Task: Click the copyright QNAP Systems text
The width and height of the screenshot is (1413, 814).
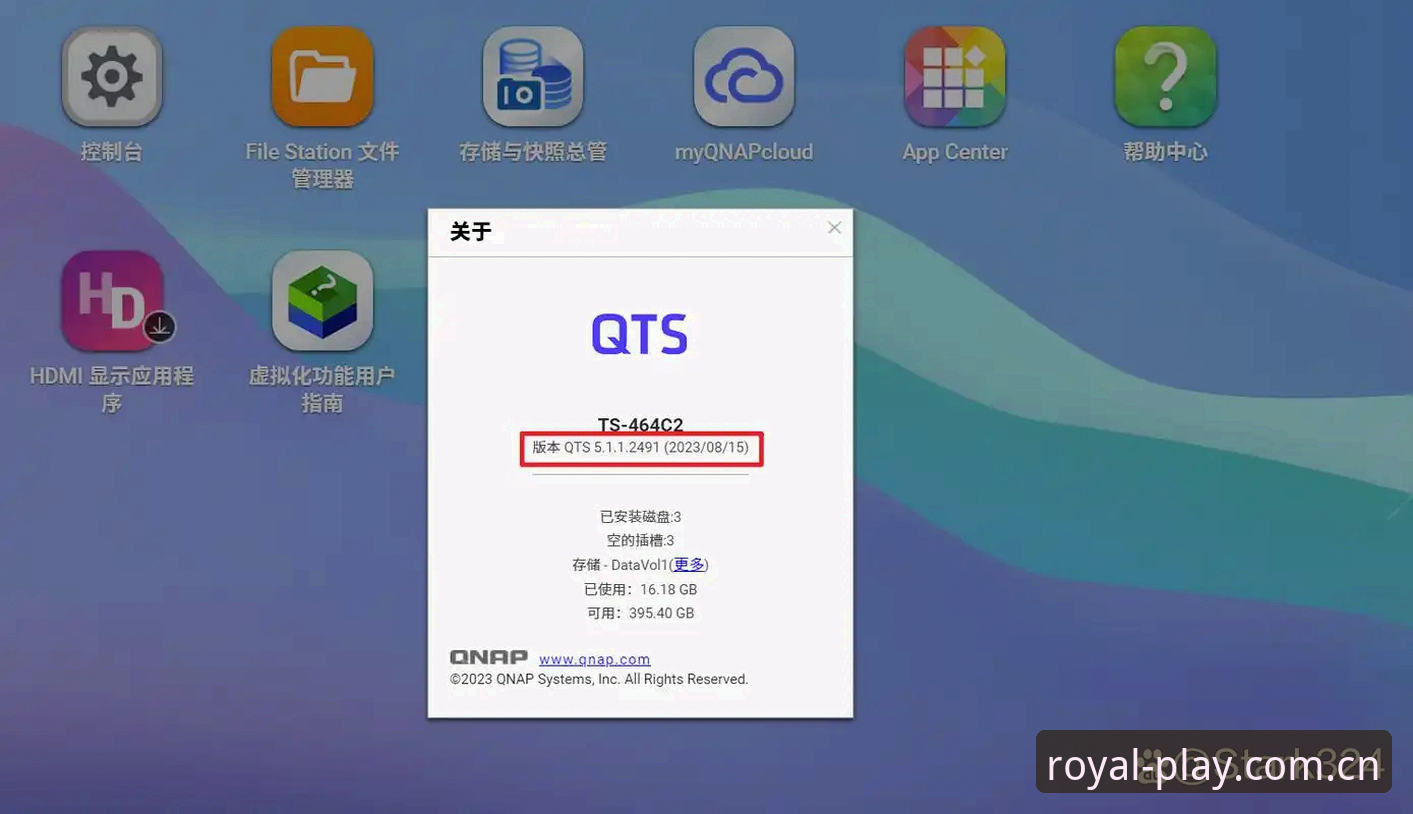Action: 599,680
